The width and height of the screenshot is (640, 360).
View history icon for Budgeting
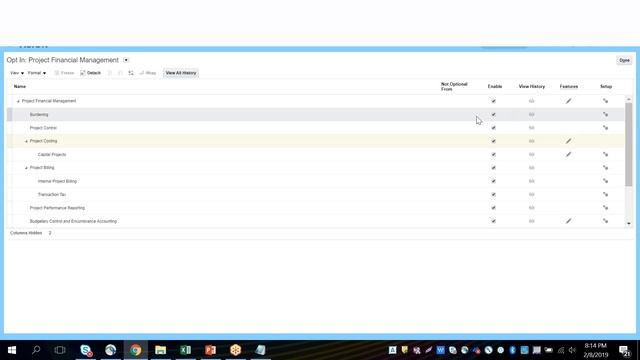(531, 114)
